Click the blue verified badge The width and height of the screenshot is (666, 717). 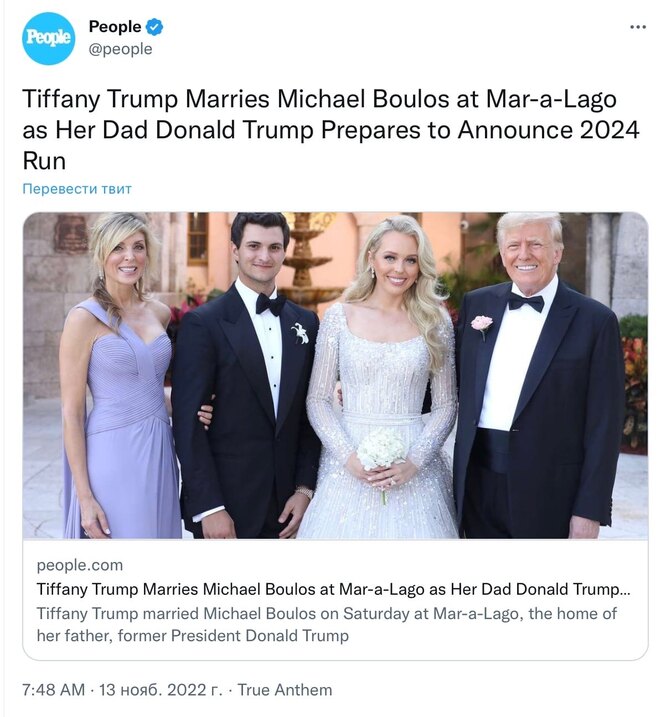pyautogui.click(x=155, y=27)
